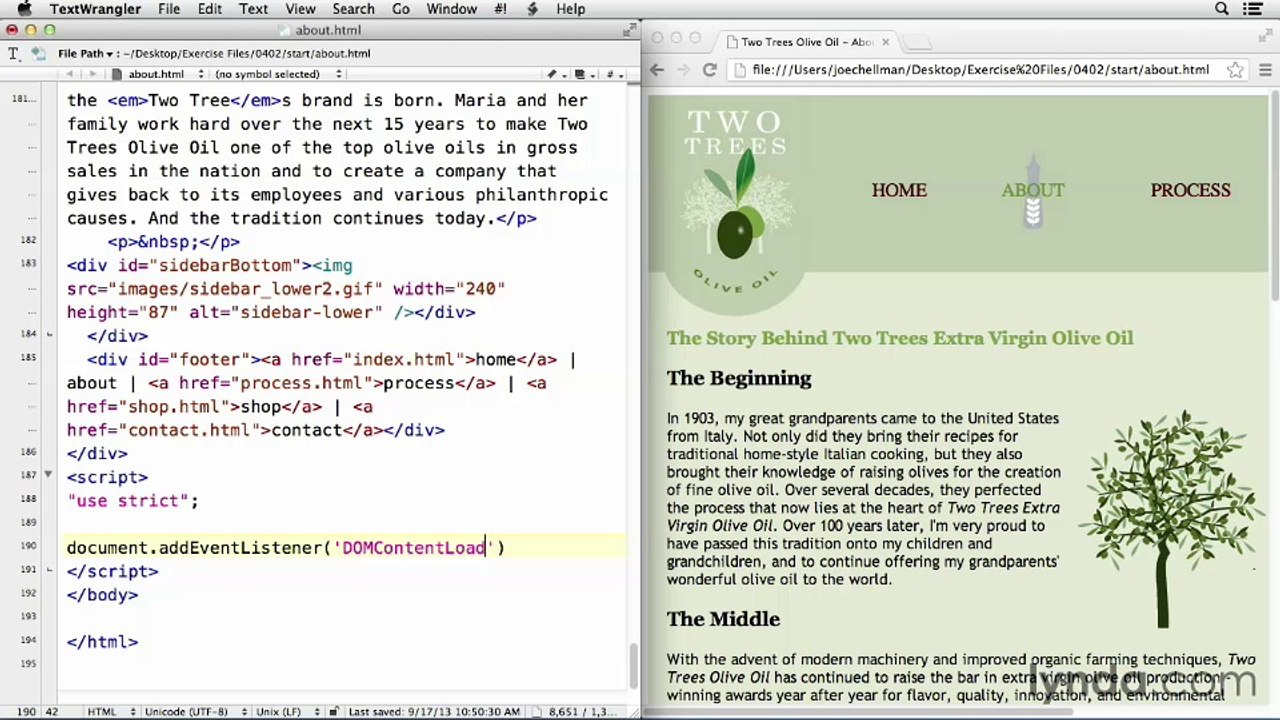Image resolution: width=1280 pixels, height=720 pixels.
Task: Click the fold marker at line 191
Action: [x=48, y=569]
